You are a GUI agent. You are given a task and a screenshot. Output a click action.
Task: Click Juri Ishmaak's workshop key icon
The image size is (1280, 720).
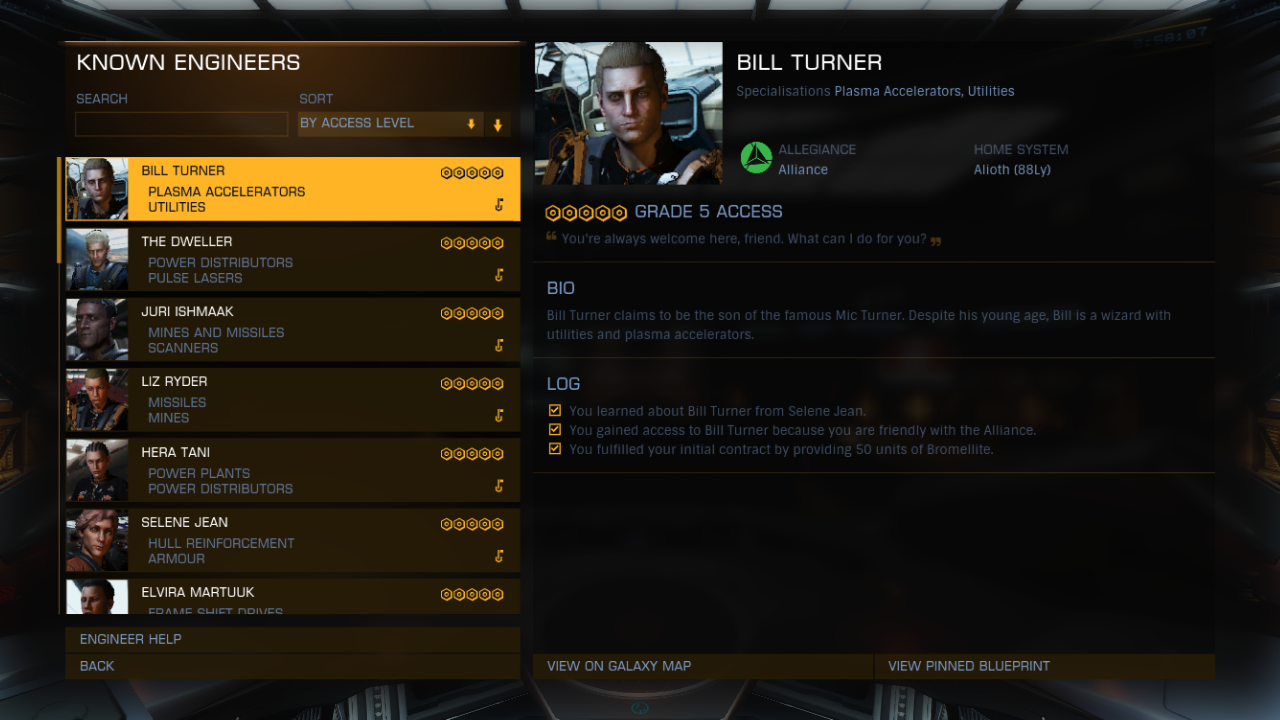[499, 345]
